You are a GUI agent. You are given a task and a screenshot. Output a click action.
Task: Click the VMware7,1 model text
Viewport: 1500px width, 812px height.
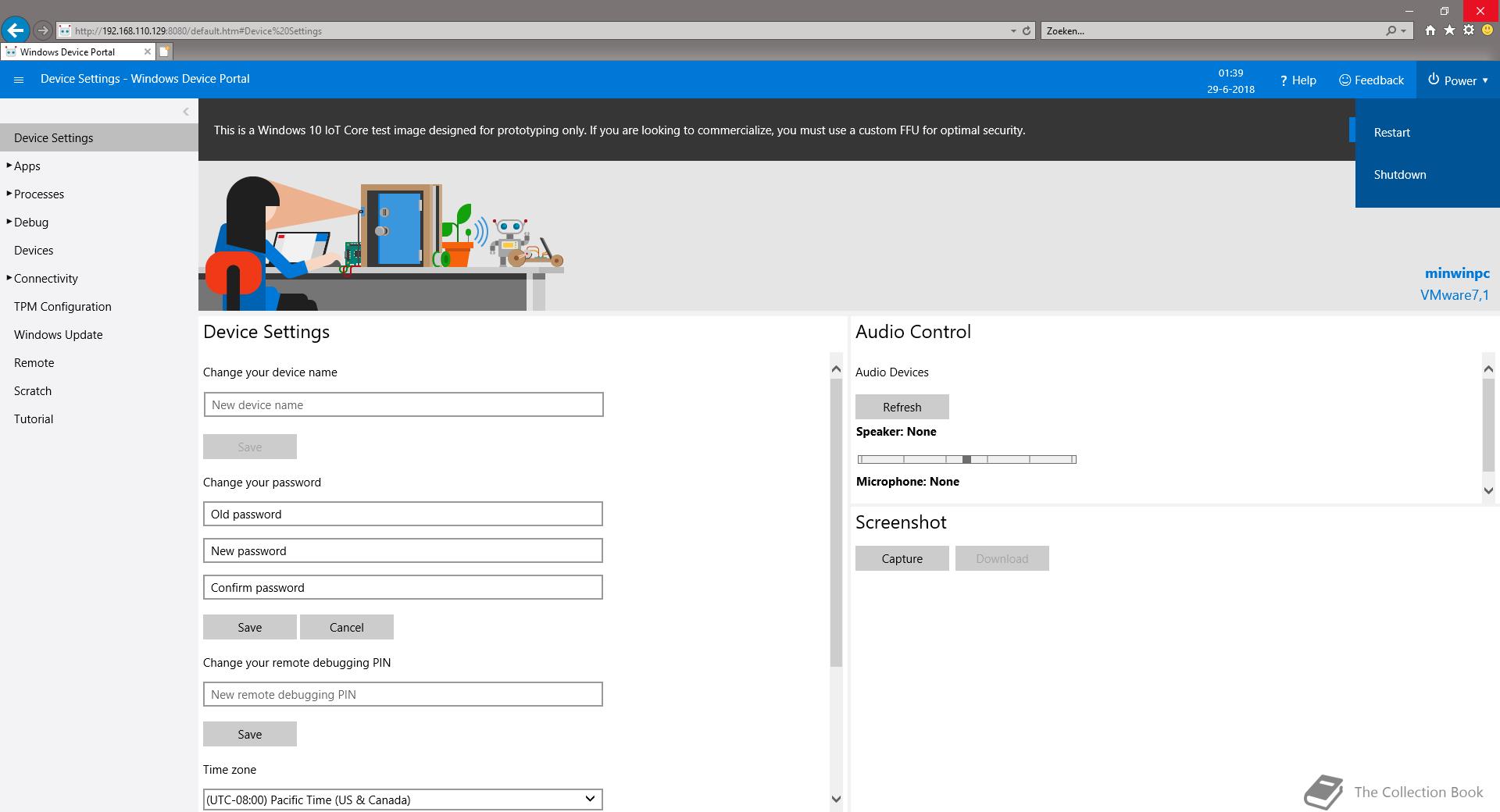(1455, 295)
